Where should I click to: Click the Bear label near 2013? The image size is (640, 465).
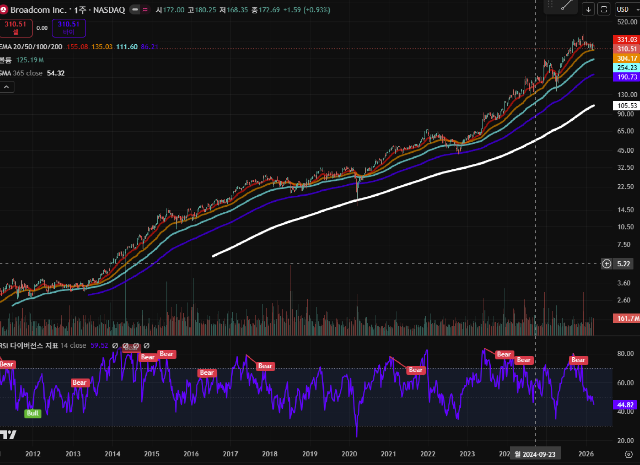pyautogui.click(x=79, y=383)
